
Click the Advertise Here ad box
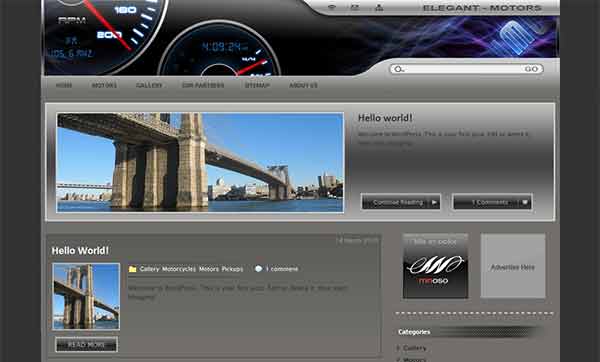pyautogui.click(x=513, y=266)
